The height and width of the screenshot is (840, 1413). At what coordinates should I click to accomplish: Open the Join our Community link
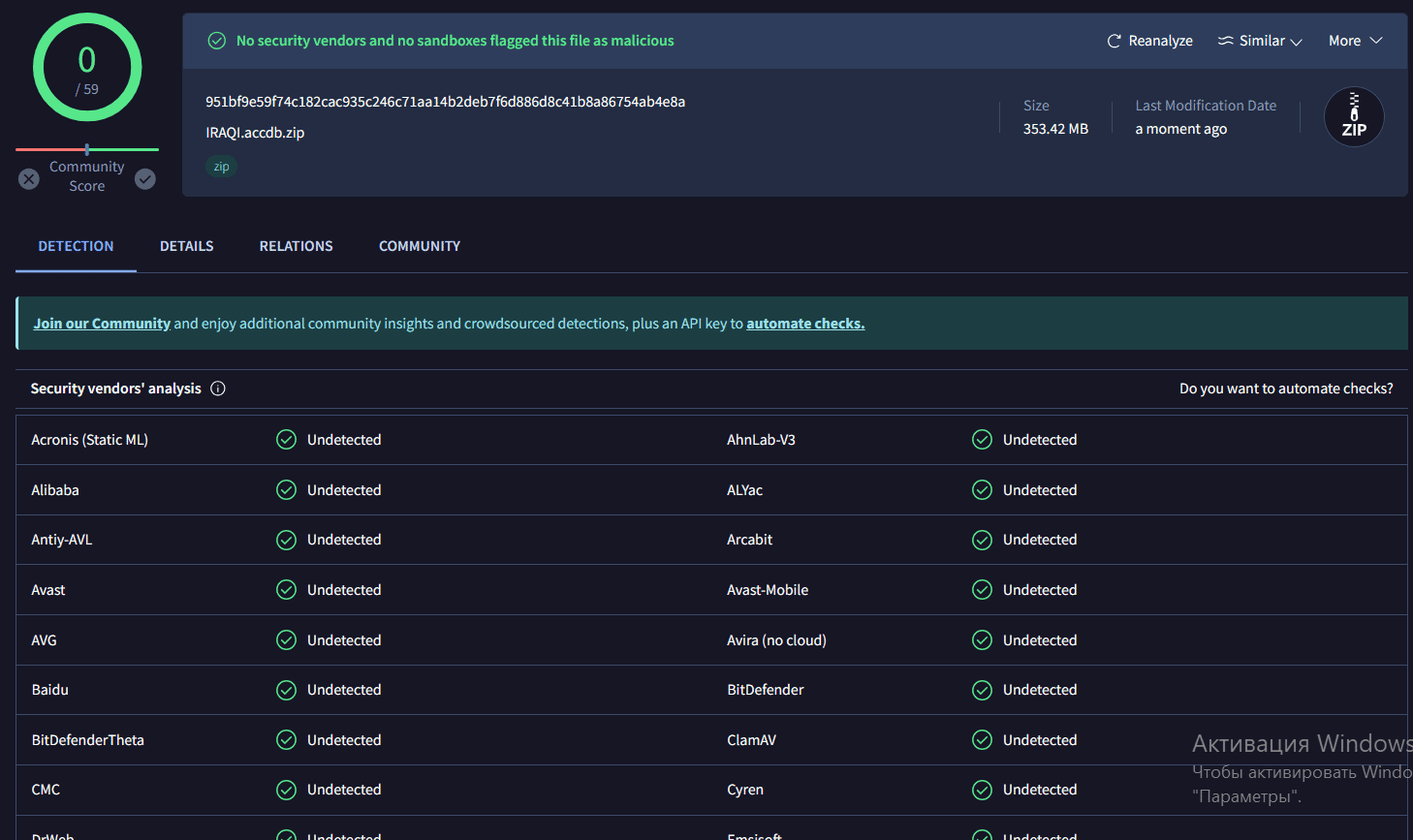[x=101, y=323]
